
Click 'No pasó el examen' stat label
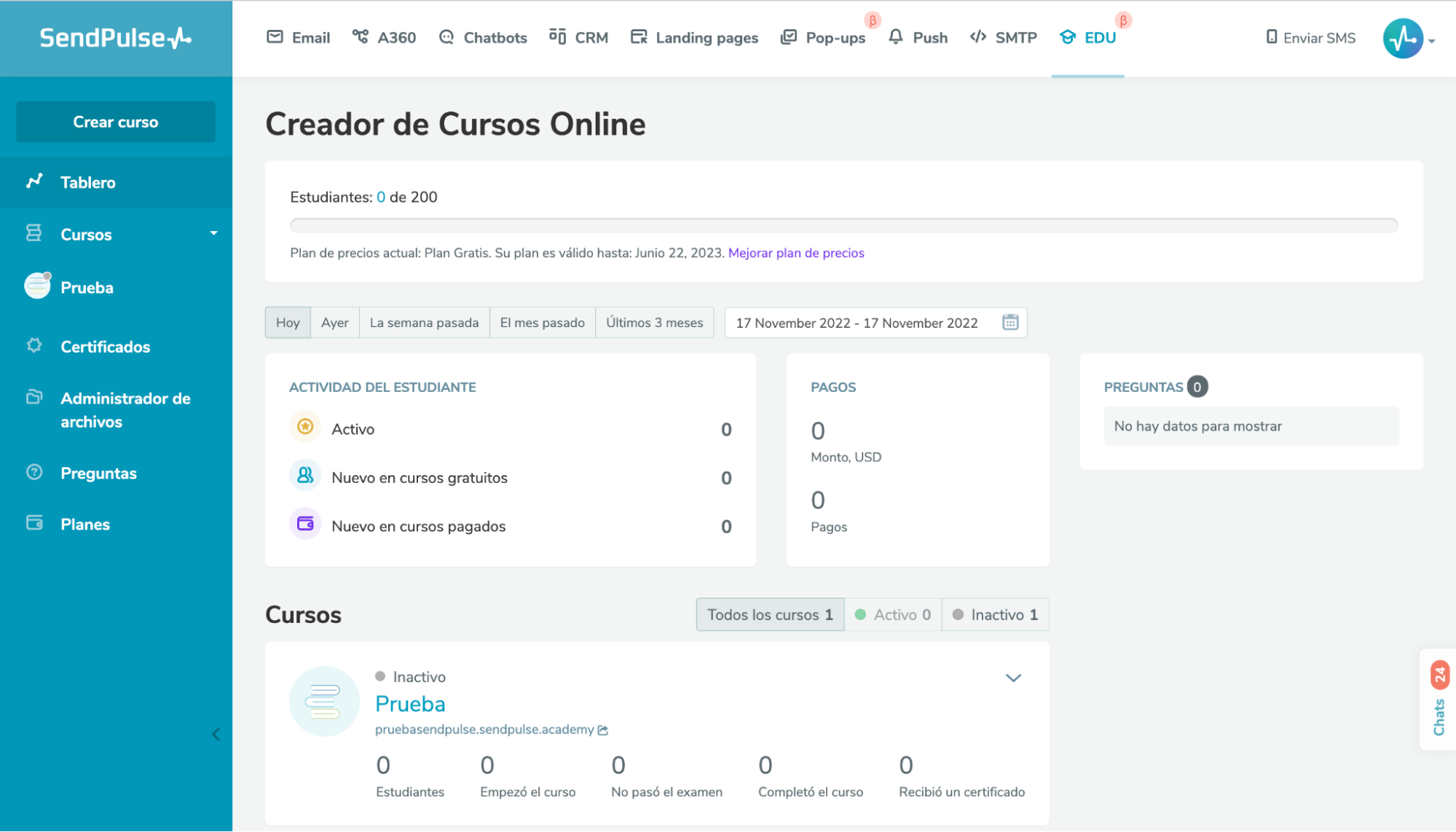[666, 792]
